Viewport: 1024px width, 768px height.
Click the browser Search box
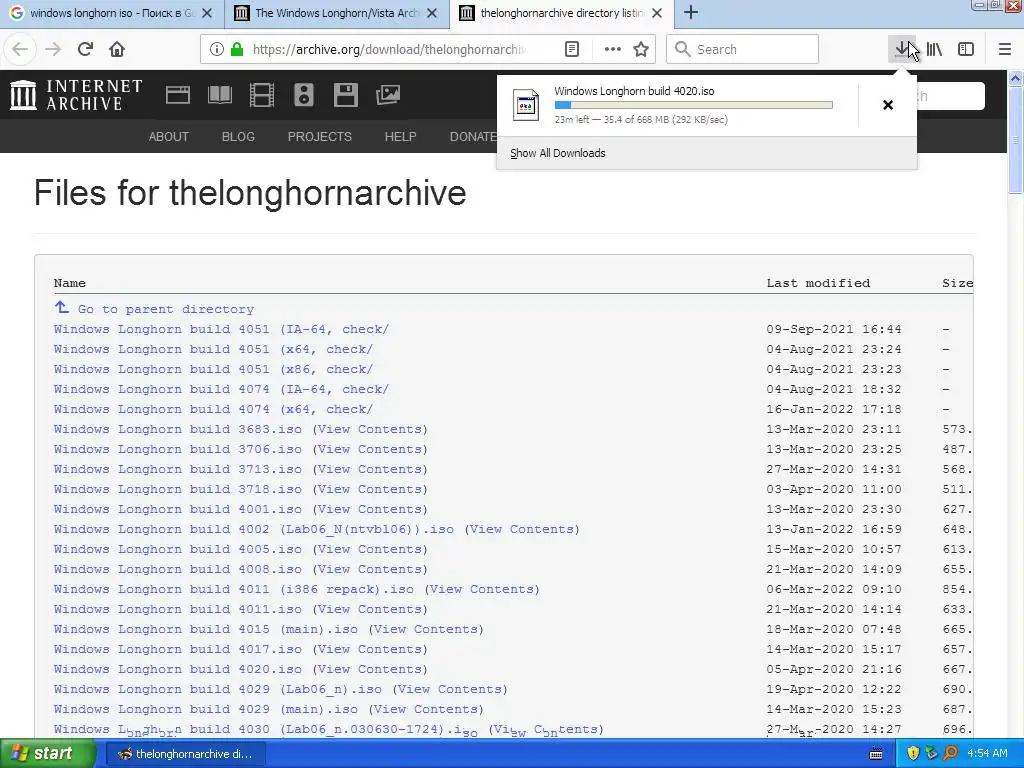pyautogui.click(x=743, y=49)
